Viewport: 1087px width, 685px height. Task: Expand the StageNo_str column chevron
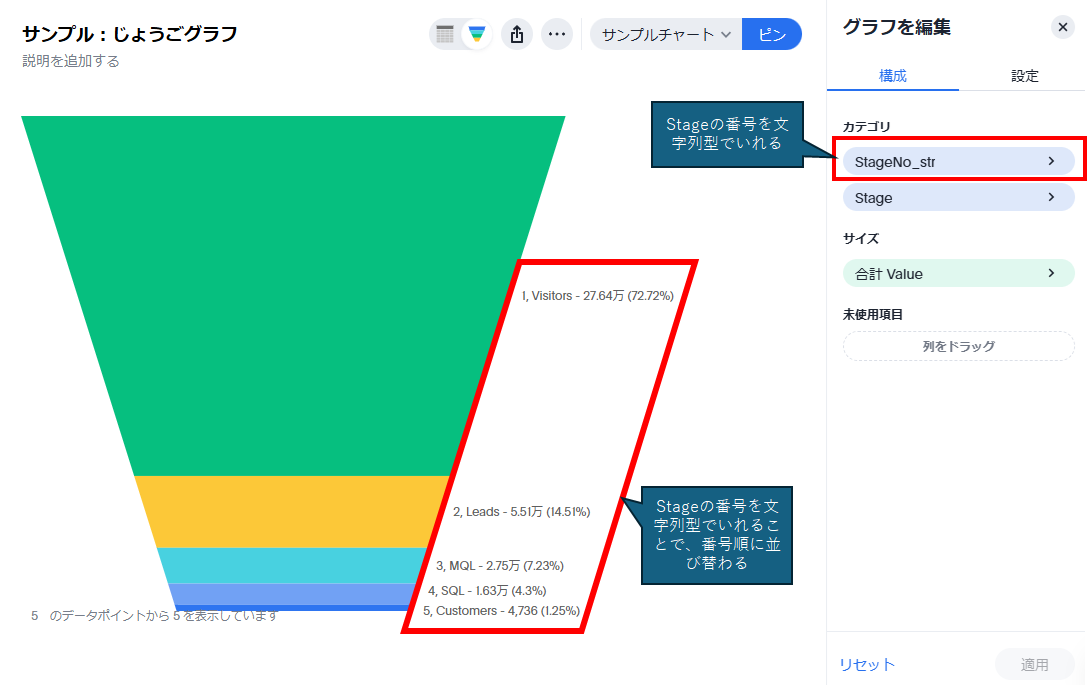[1051, 161]
